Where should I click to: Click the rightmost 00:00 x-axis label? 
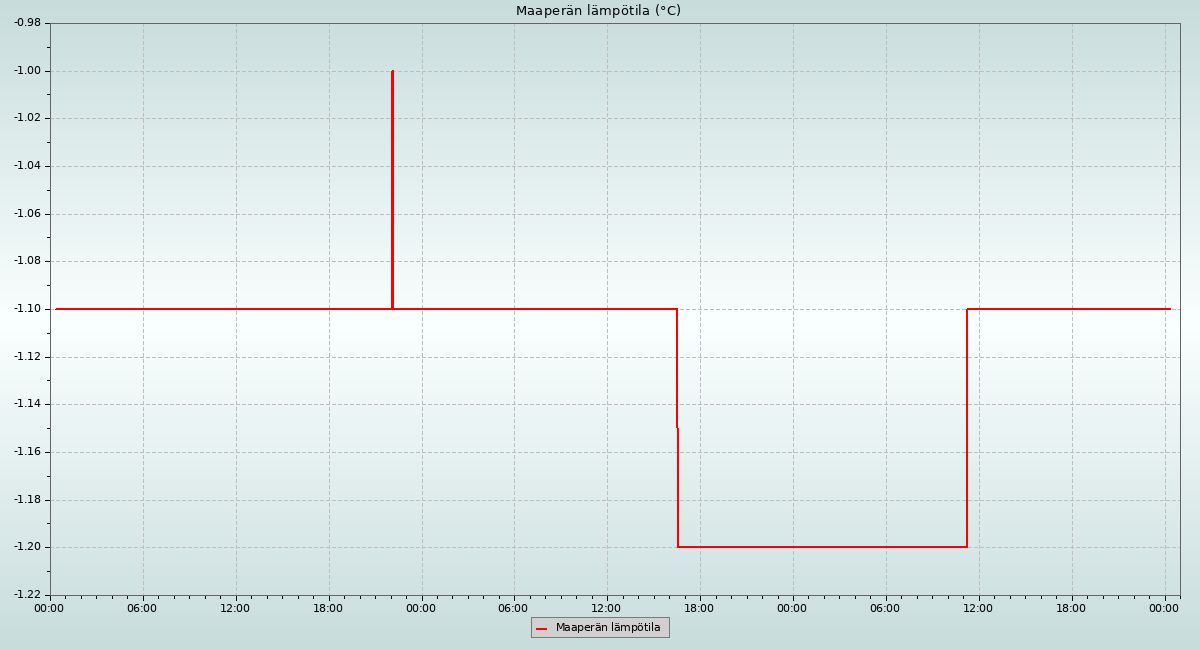[x=1164, y=608]
